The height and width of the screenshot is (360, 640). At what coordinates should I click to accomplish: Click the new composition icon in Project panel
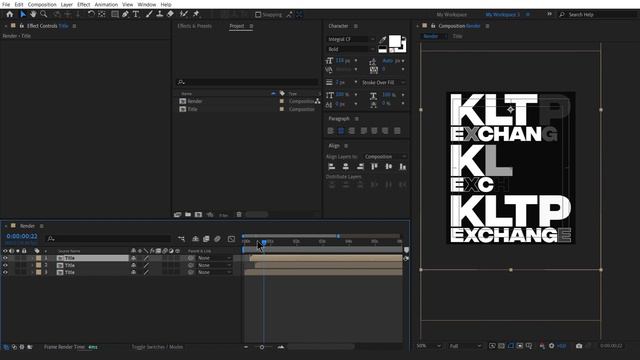(198, 215)
